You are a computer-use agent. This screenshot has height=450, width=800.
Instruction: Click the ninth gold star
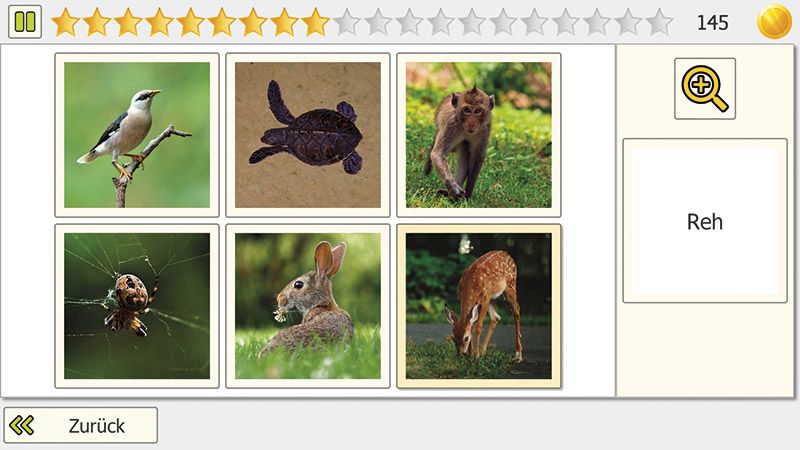point(315,22)
